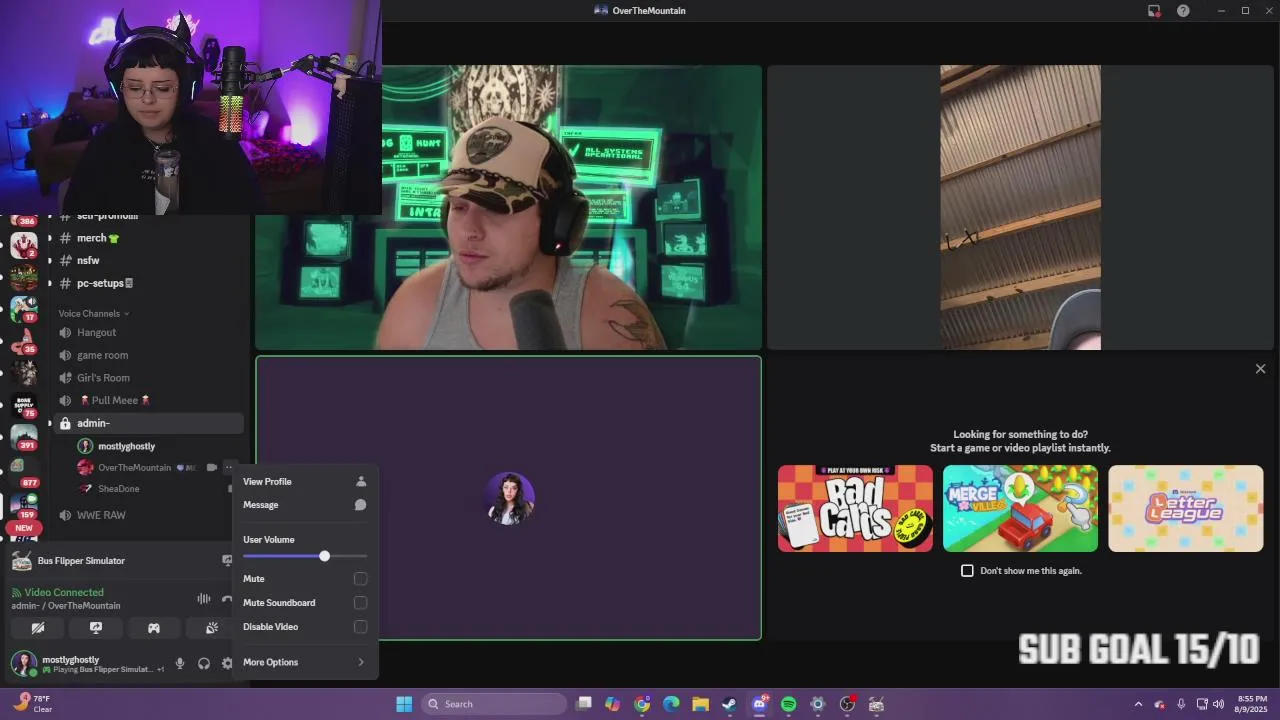This screenshot has width=1280, height=720.
Task: Check the Disable Video checkbox
Action: tap(360, 627)
